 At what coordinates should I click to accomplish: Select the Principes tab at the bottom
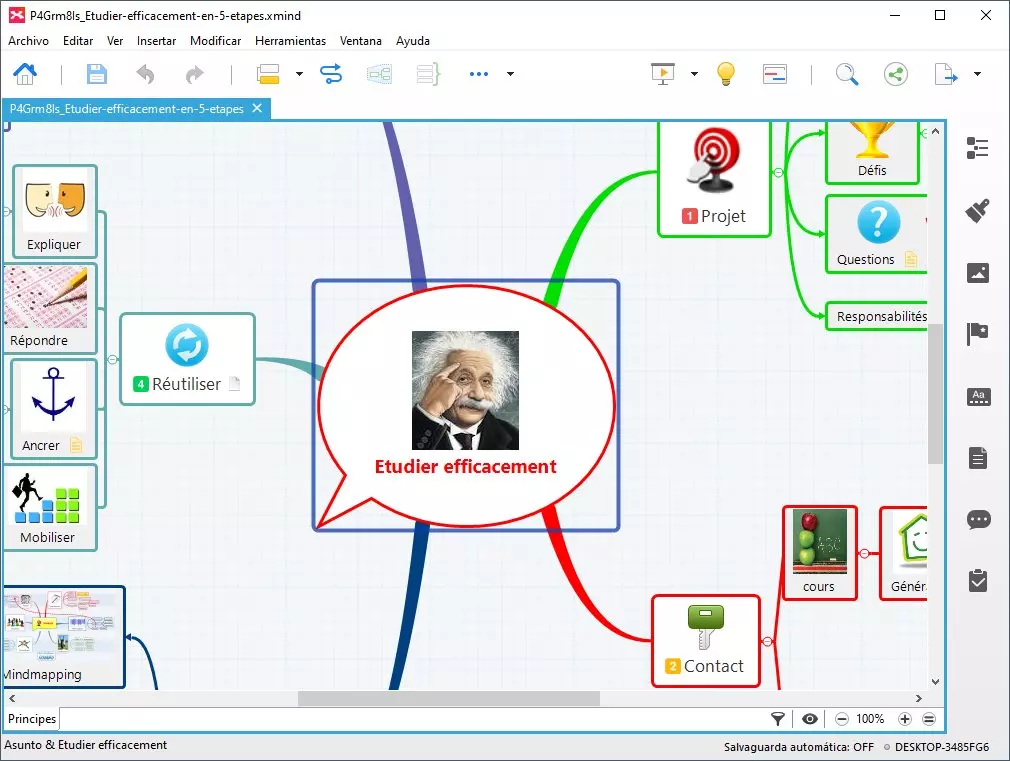point(31,718)
